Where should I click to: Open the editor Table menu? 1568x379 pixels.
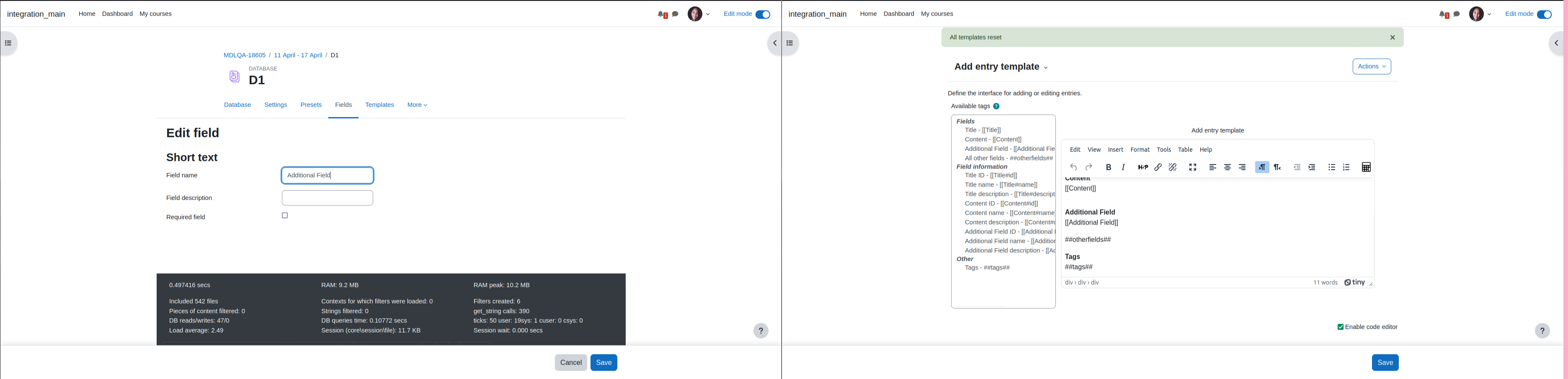(1185, 150)
